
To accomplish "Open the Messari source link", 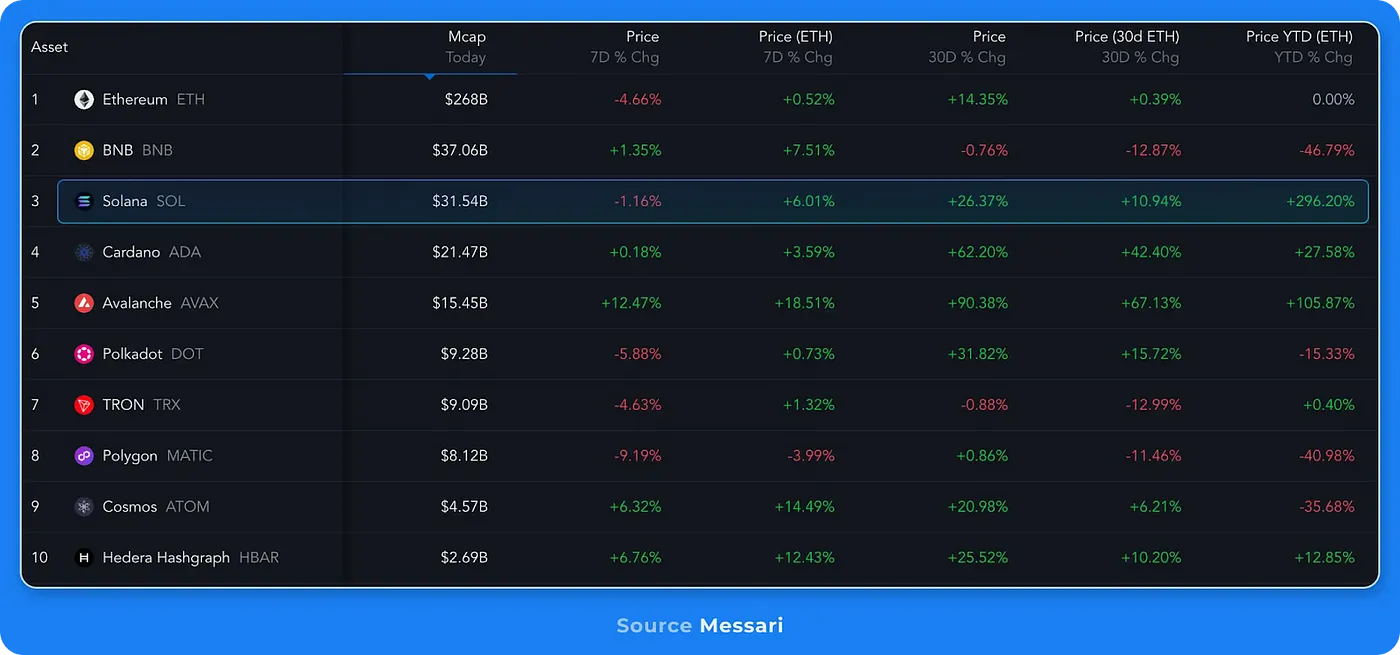I will click(x=740, y=625).
